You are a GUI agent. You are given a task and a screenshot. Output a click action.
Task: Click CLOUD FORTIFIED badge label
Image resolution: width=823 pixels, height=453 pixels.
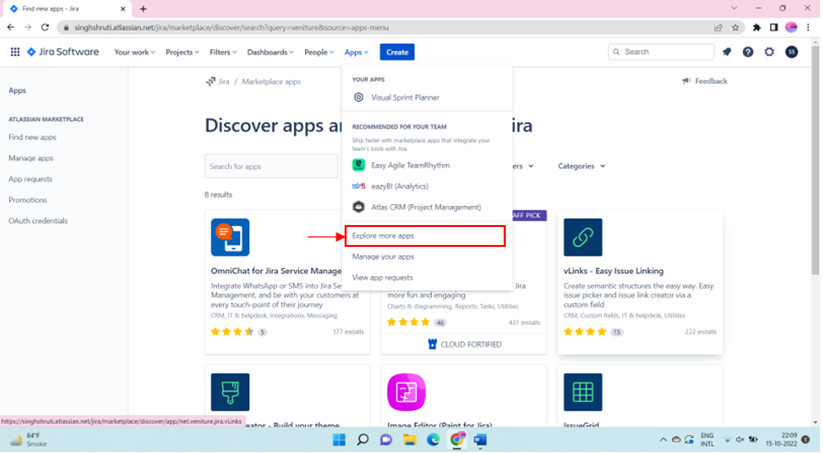[466, 345]
